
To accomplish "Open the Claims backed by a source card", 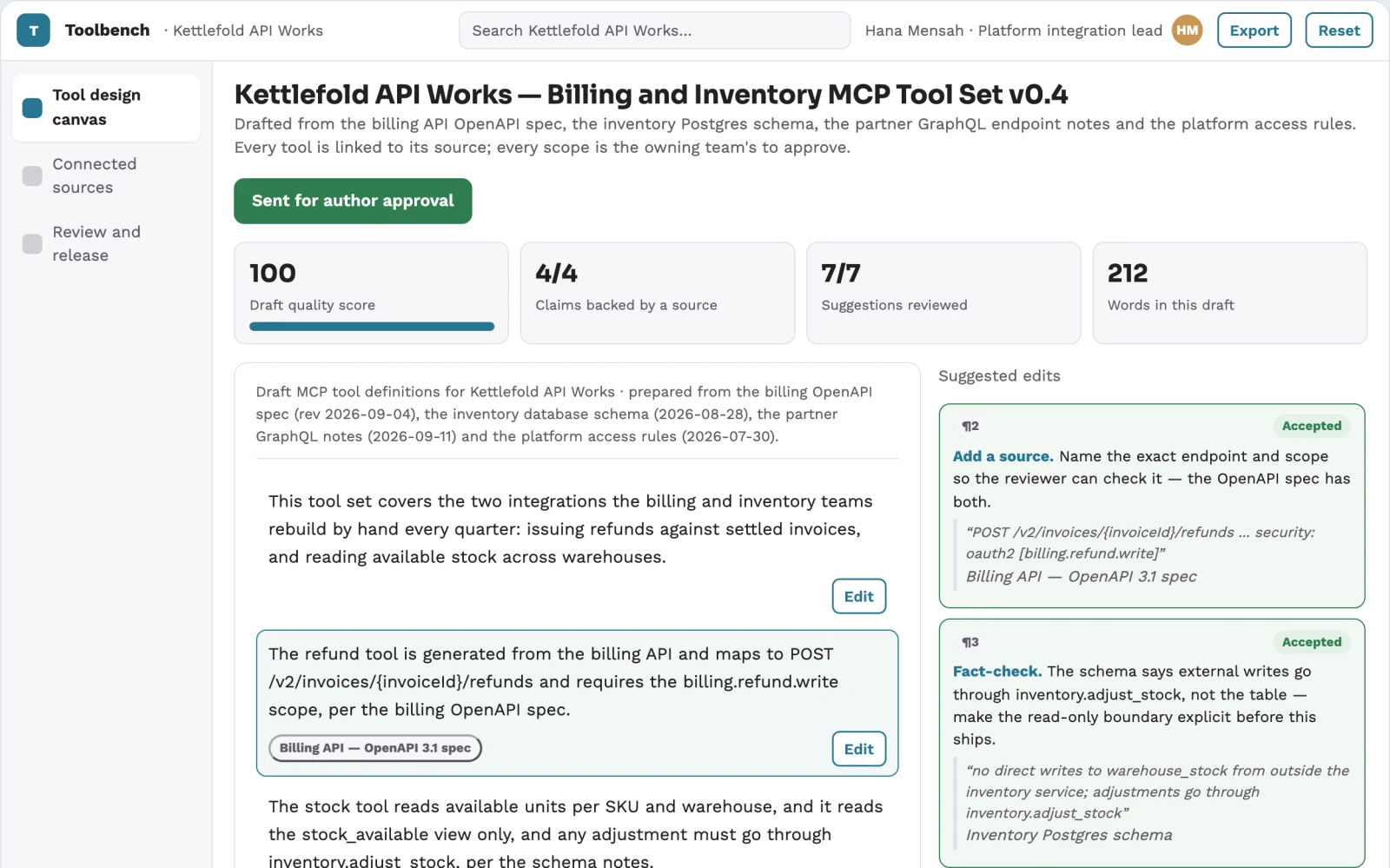I will tap(657, 293).
